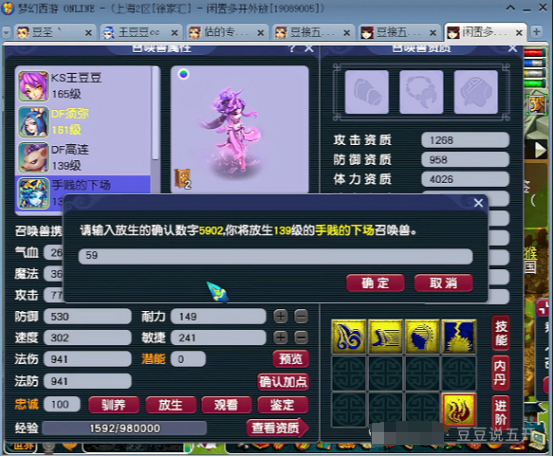Click the 忠诚 value 100
554x457 pixels.
tap(62, 404)
